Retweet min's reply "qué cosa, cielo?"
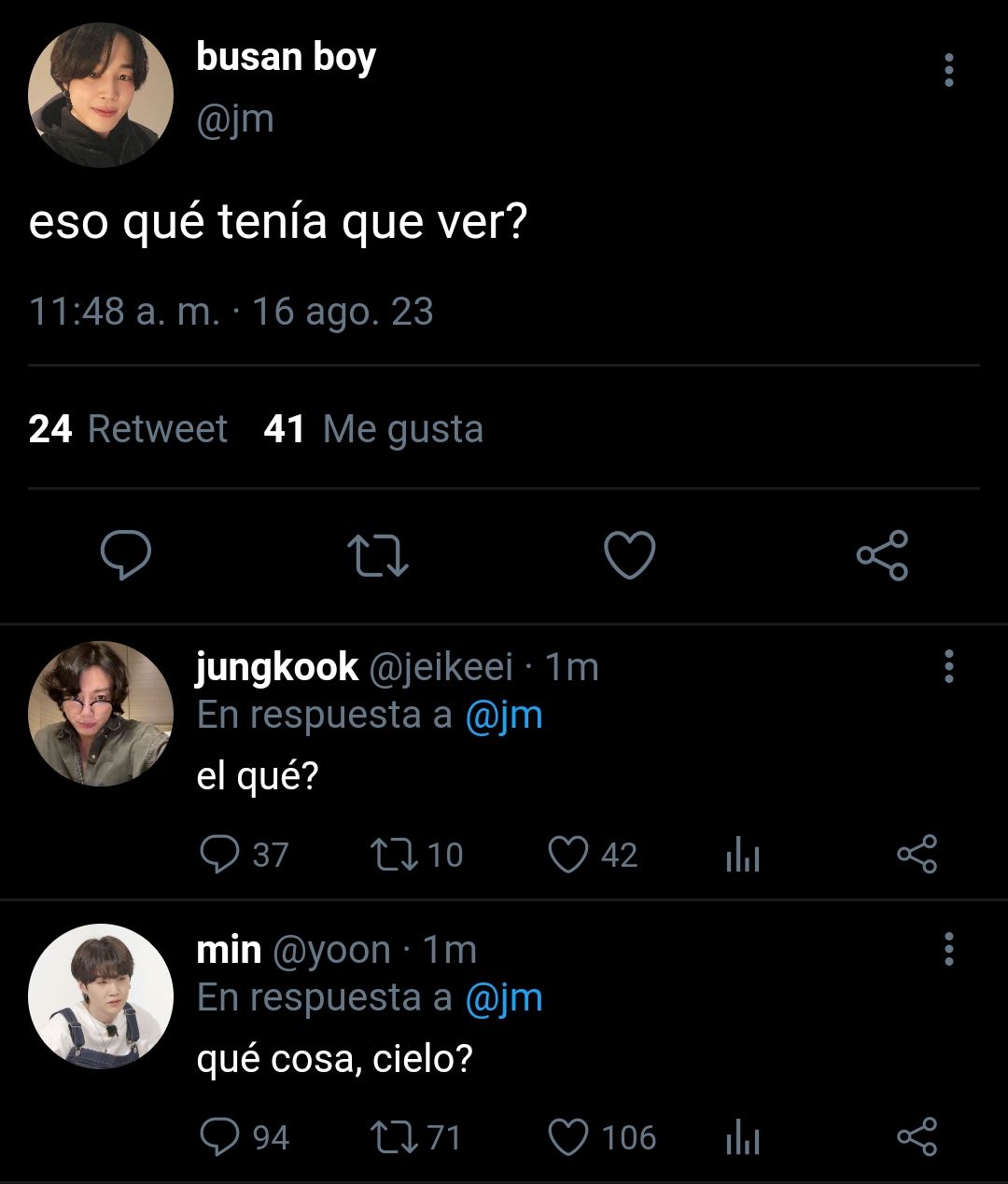The width and height of the screenshot is (1008, 1184). click(x=415, y=1137)
